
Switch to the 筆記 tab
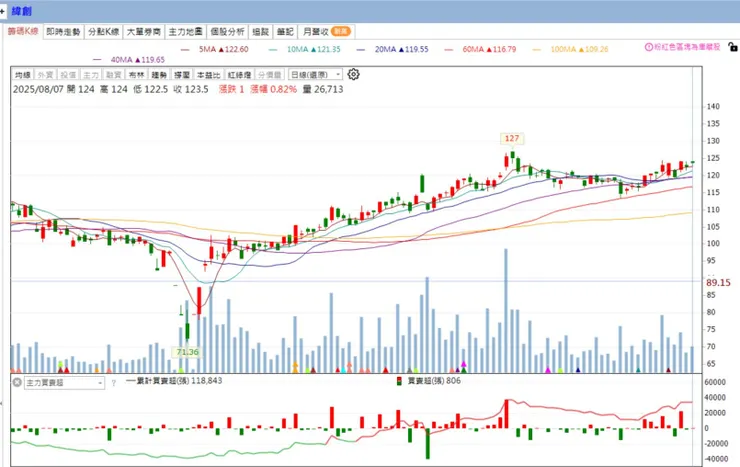tap(285, 32)
